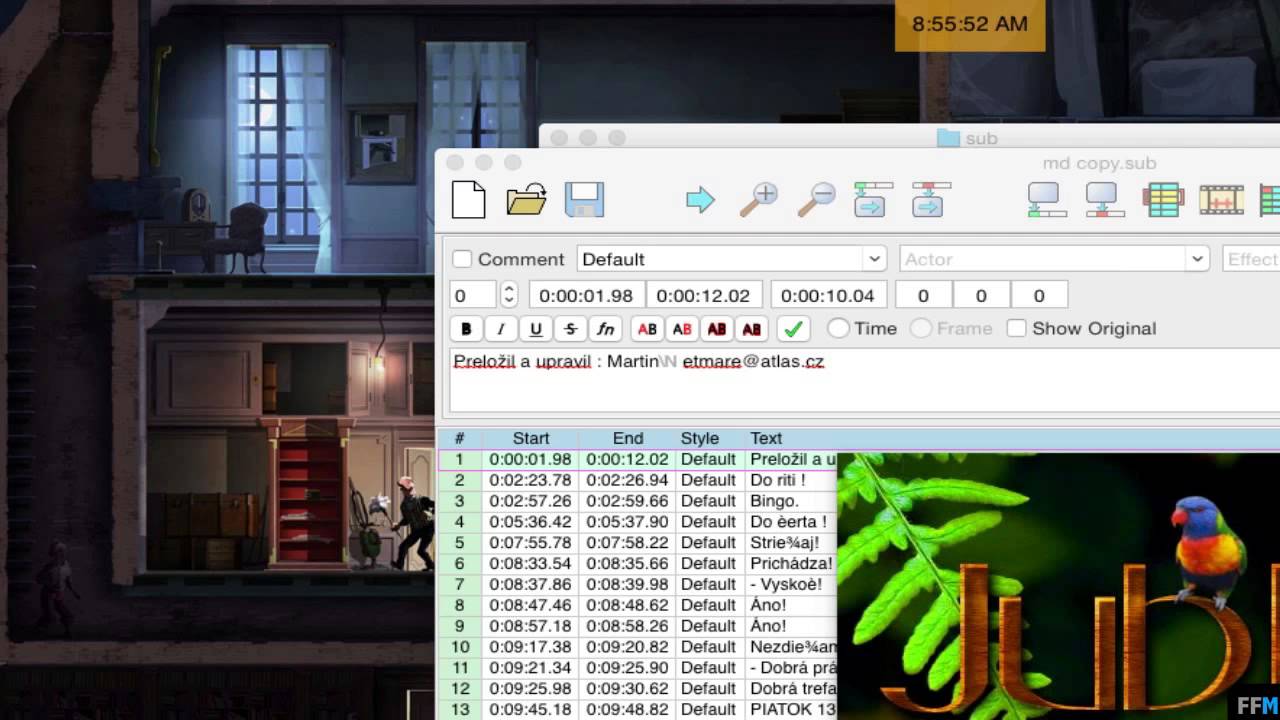Snap to scene filmstrip icon
This screenshot has width=1280, height=720.
pyautogui.click(x=1221, y=200)
